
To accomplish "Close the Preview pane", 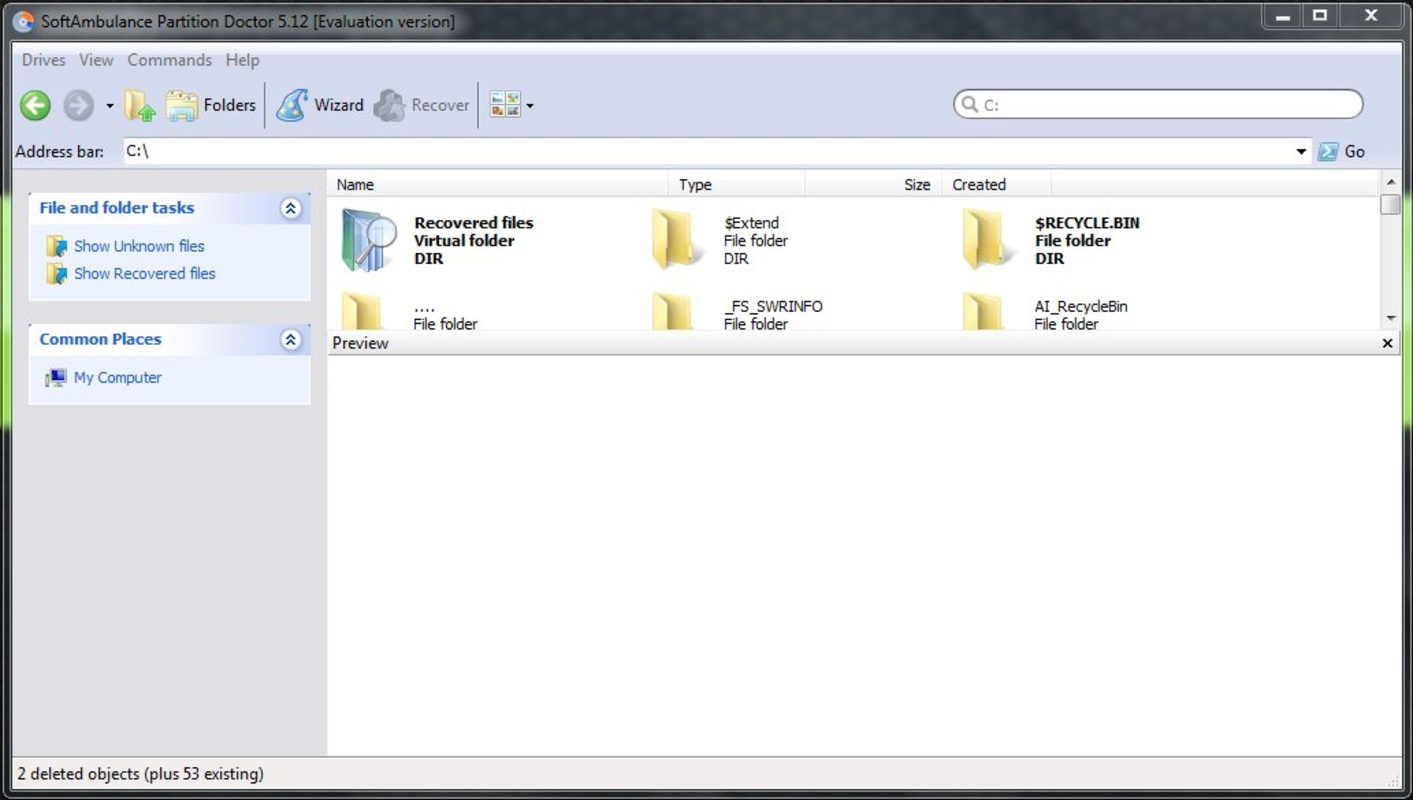I will tap(1387, 343).
